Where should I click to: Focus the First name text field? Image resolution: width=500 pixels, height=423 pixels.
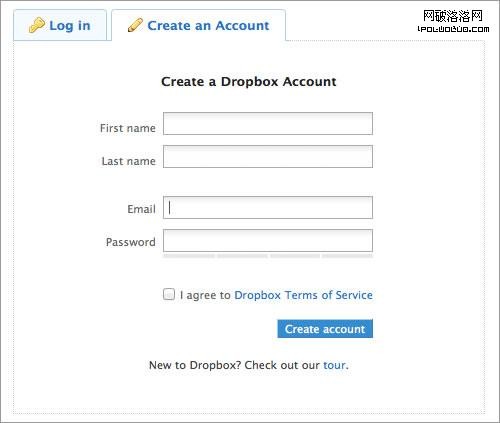pyautogui.click(x=268, y=124)
